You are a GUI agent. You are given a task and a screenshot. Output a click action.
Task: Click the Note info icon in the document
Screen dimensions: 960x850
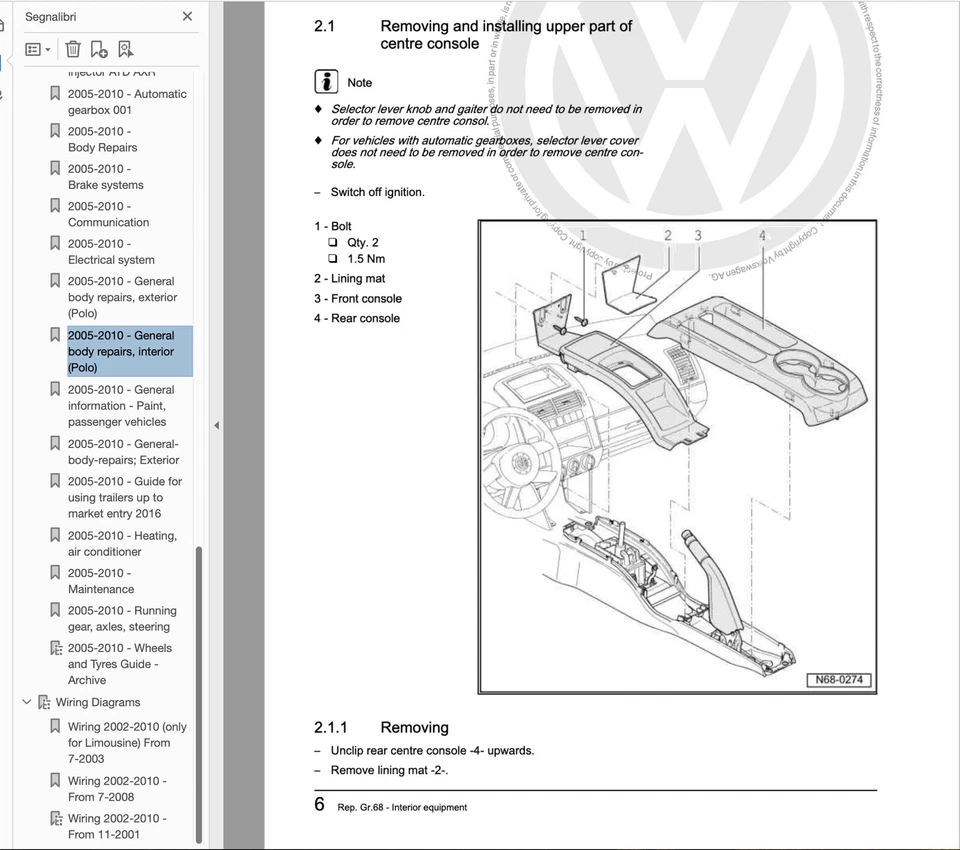pyautogui.click(x=325, y=81)
